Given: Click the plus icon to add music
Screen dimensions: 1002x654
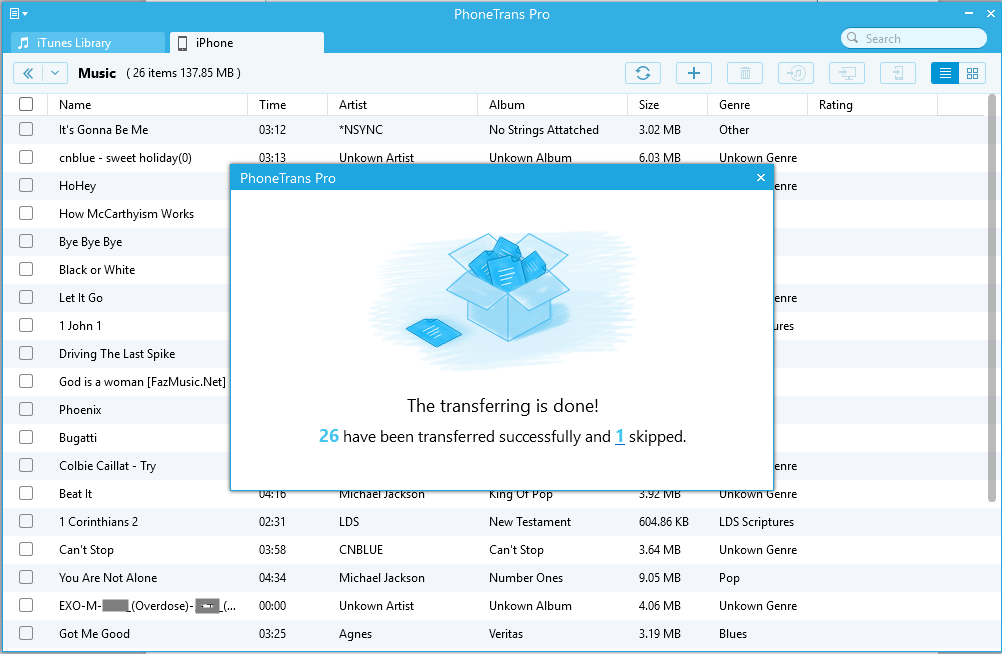Looking at the screenshot, I should 694,73.
